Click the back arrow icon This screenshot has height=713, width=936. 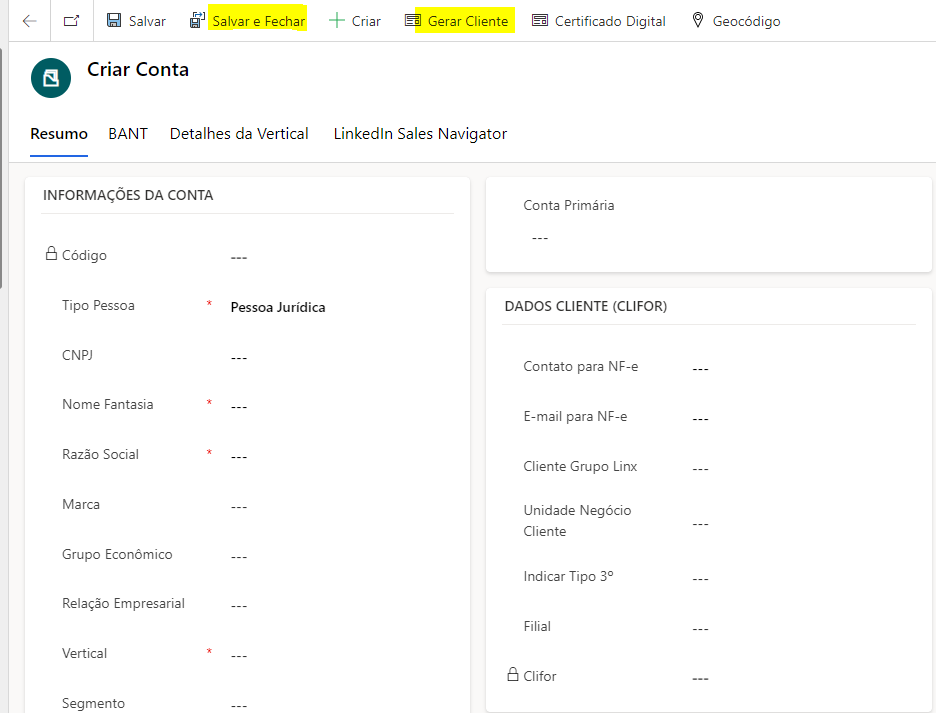tap(29, 21)
